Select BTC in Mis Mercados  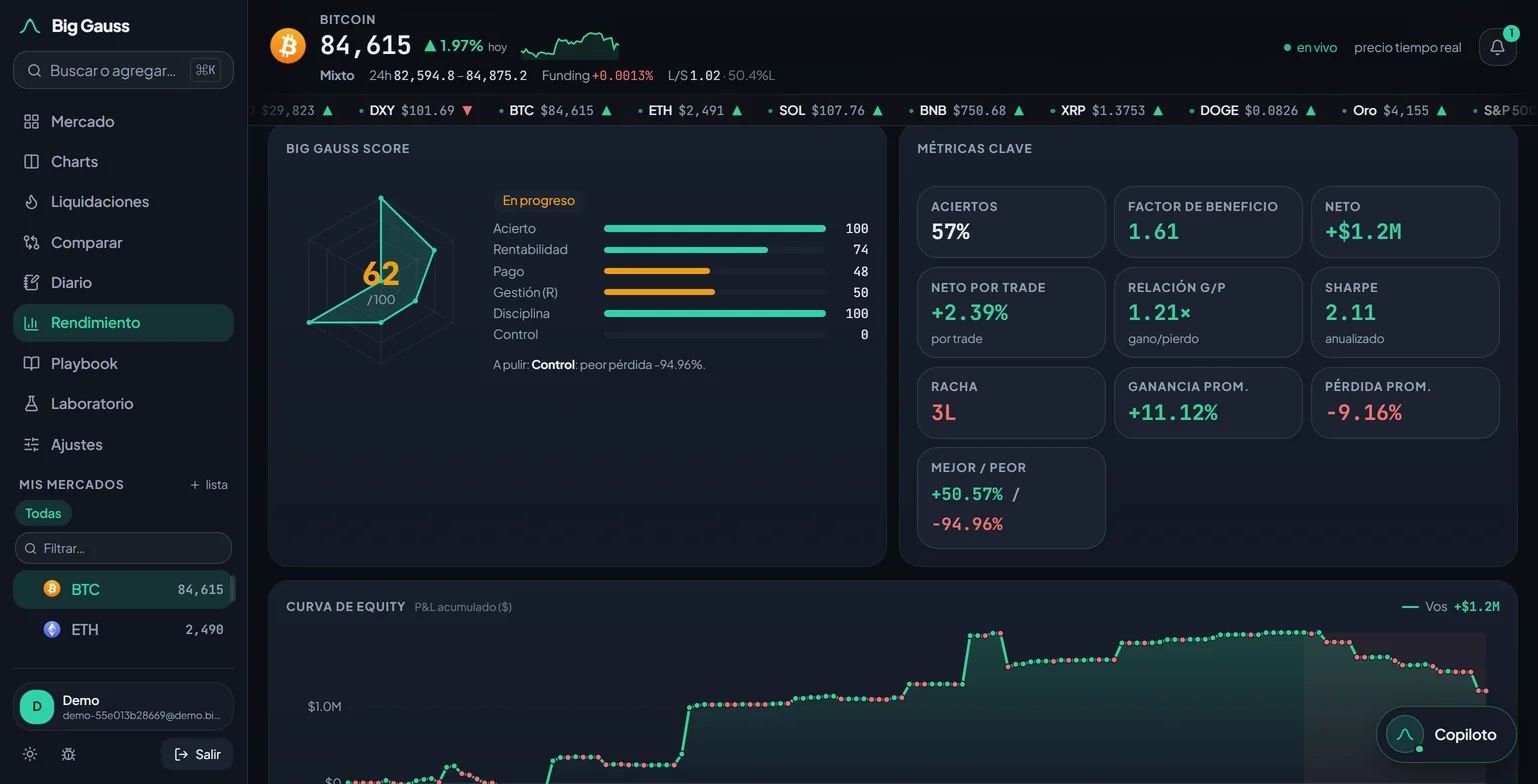123,589
